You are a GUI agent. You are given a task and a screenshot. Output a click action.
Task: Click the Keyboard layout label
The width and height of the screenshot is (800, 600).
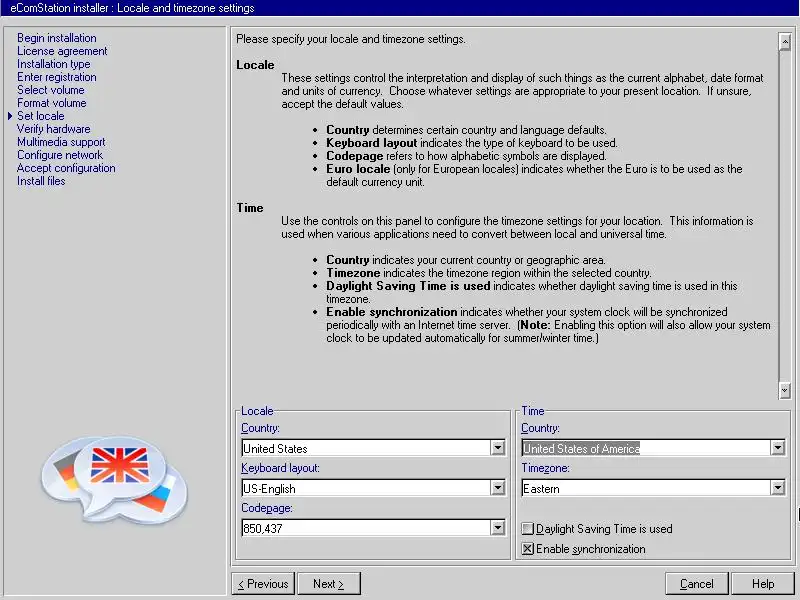280,468
